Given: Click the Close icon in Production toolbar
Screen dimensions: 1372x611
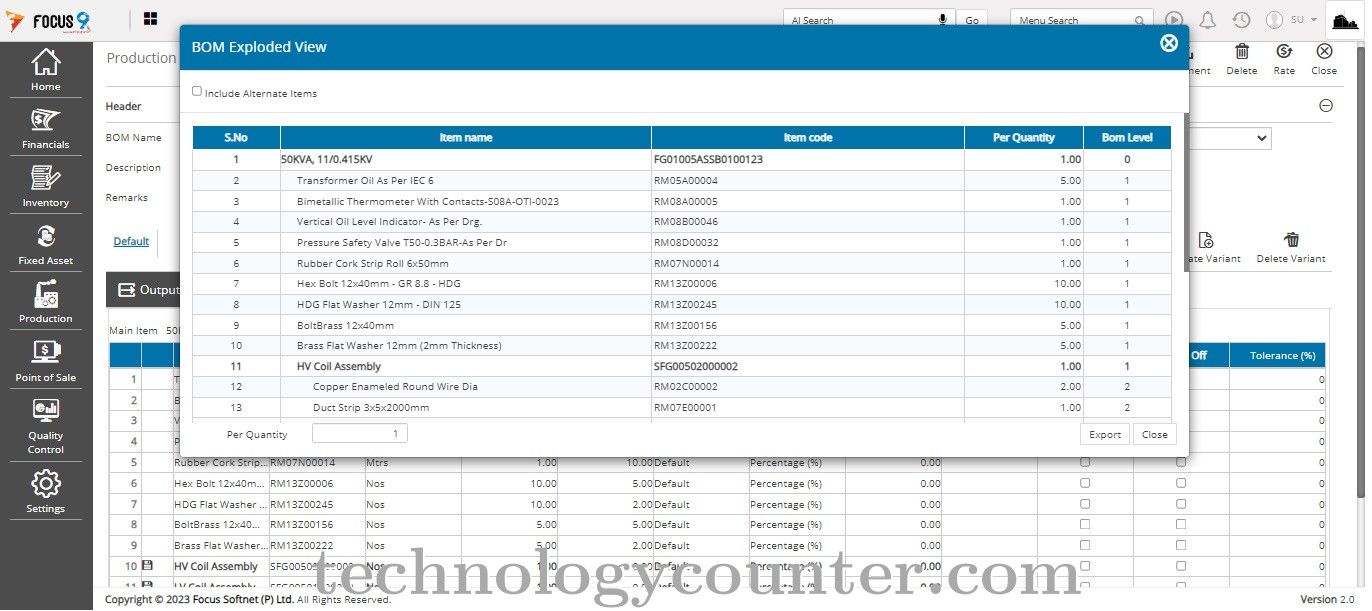Looking at the screenshot, I should point(1324,52).
